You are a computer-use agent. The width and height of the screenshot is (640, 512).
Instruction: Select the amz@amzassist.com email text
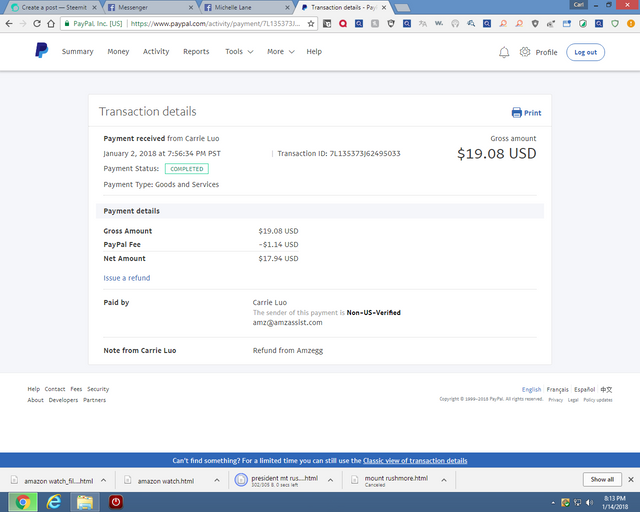(x=287, y=323)
